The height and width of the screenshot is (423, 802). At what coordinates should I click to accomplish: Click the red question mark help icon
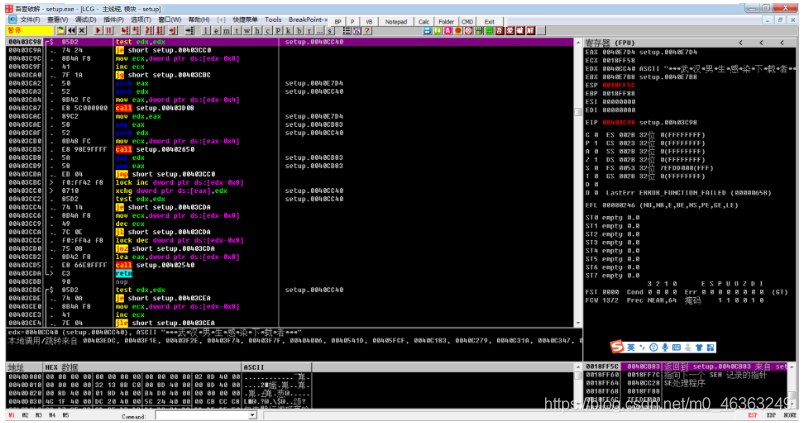[x=367, y=31]
